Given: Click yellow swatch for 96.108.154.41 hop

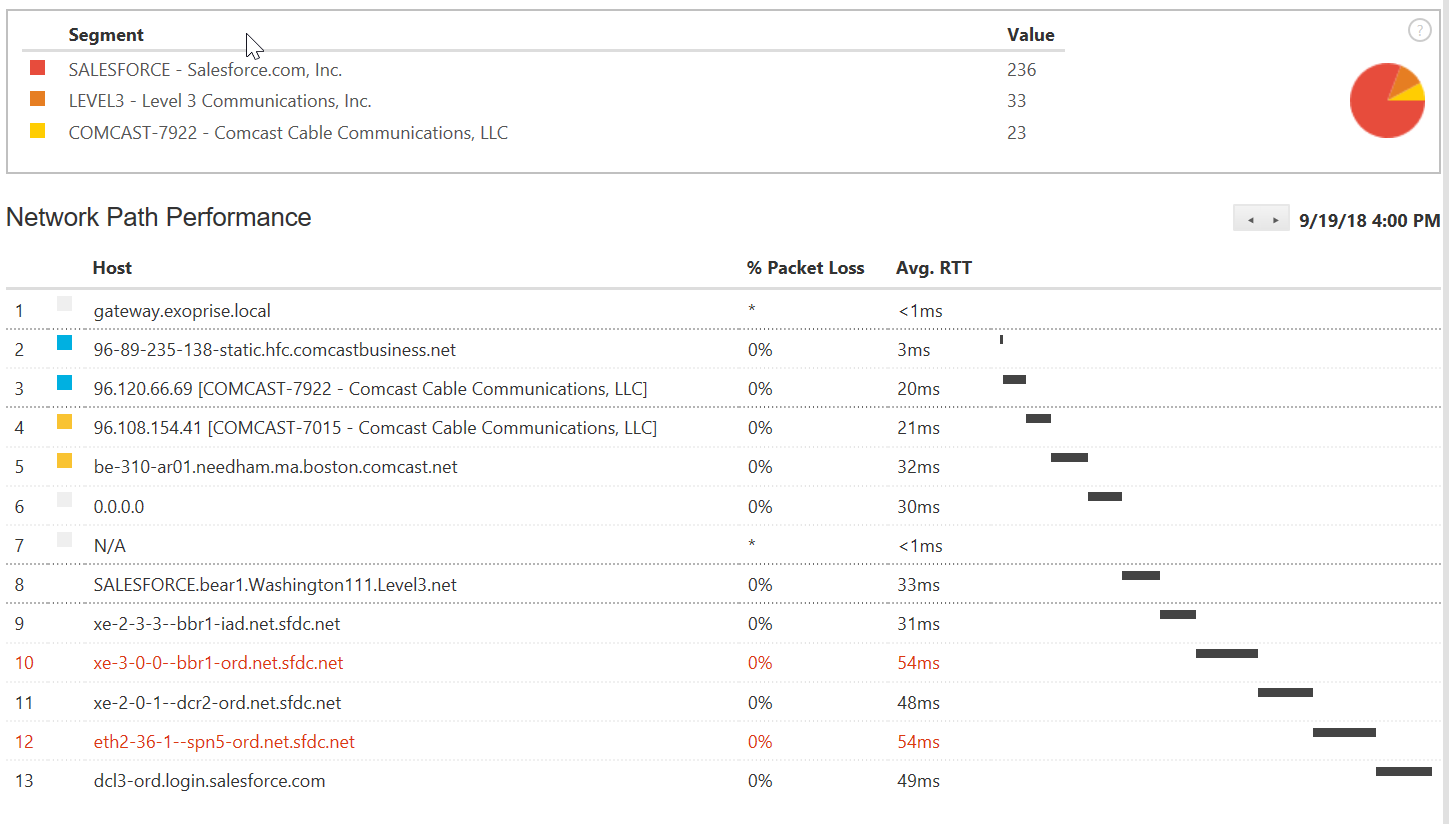Looking at the screenshot, I should pos(64,422).
